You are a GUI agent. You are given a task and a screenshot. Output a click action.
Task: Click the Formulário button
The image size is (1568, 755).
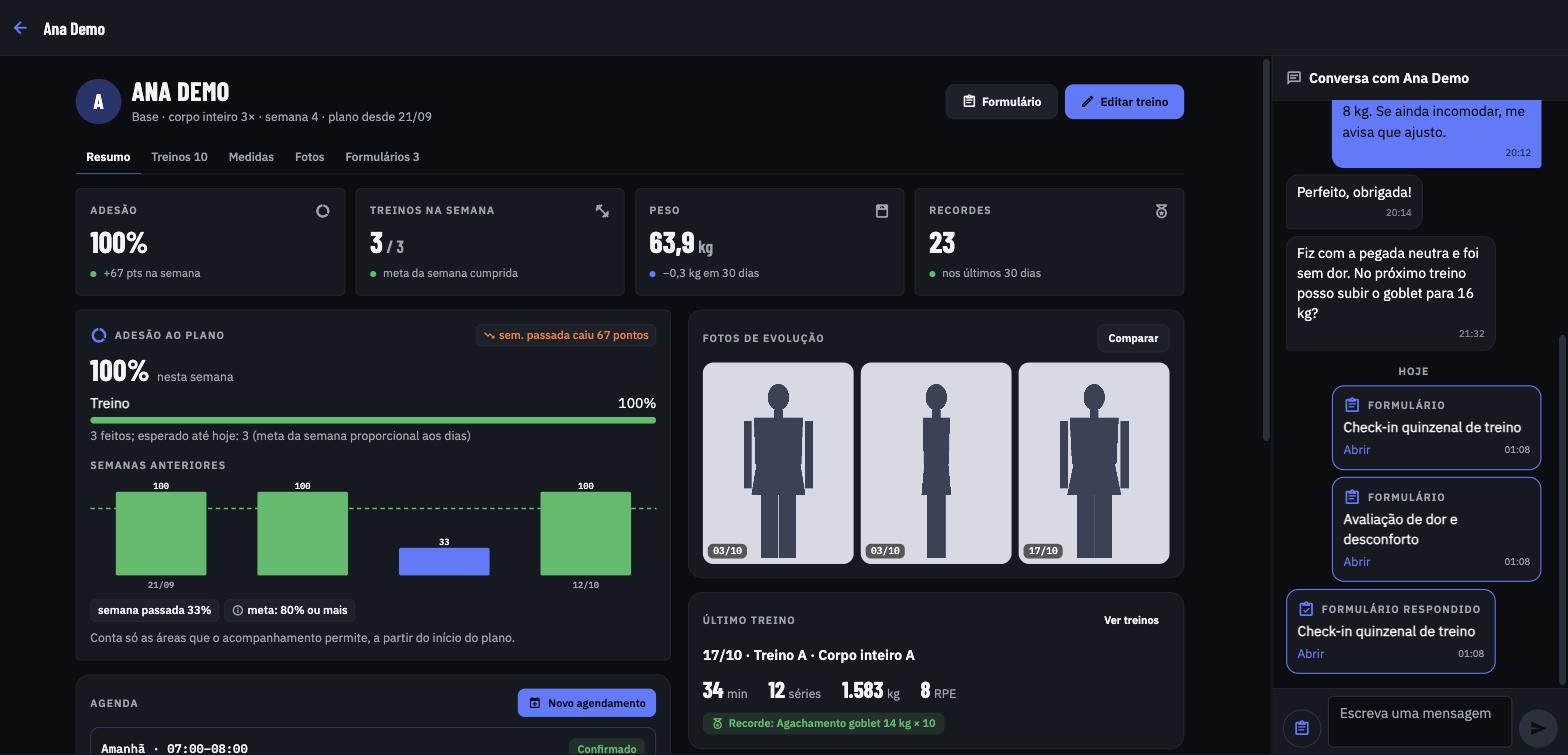(1001, 102)
